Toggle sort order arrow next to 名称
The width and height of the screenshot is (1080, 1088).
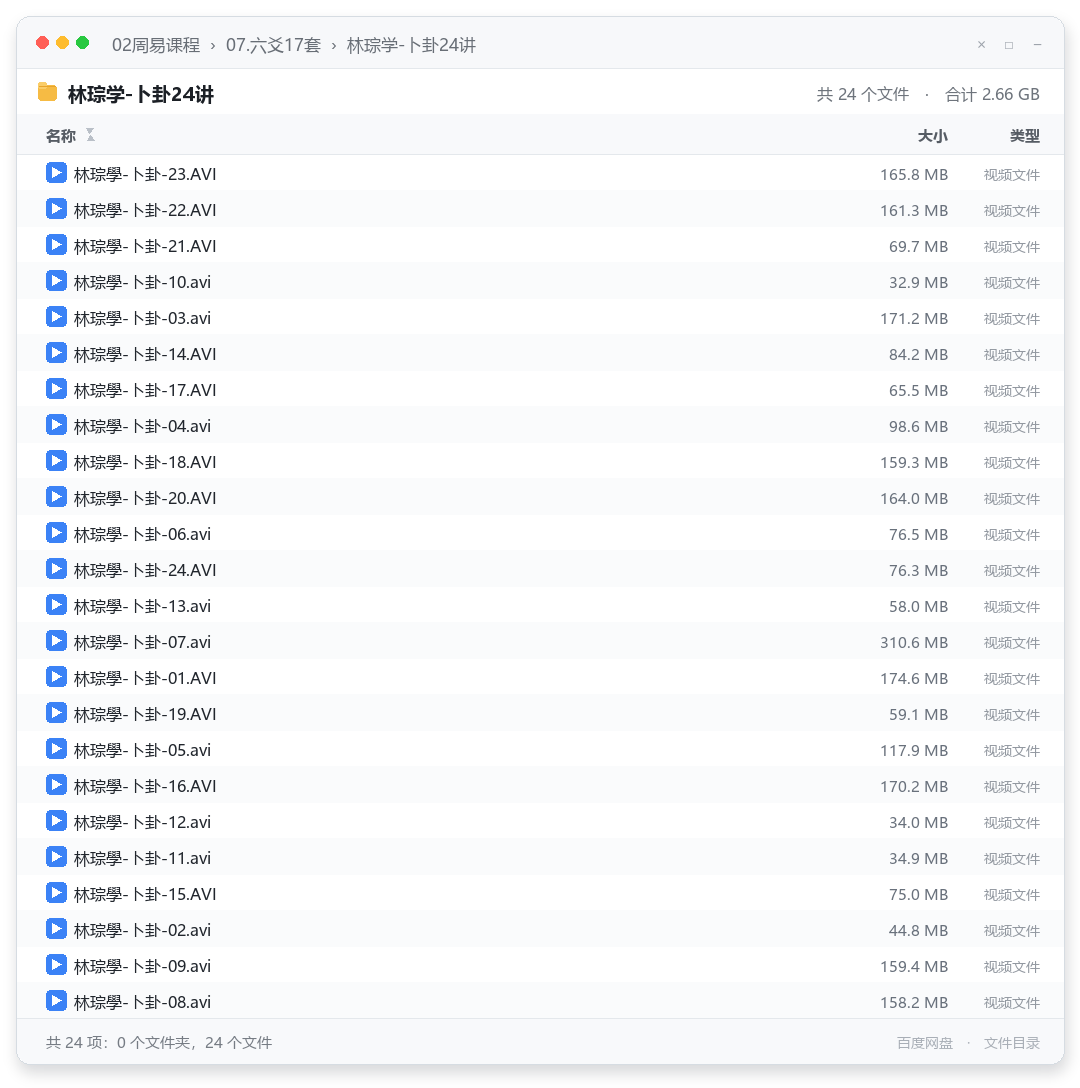(90, 135)
